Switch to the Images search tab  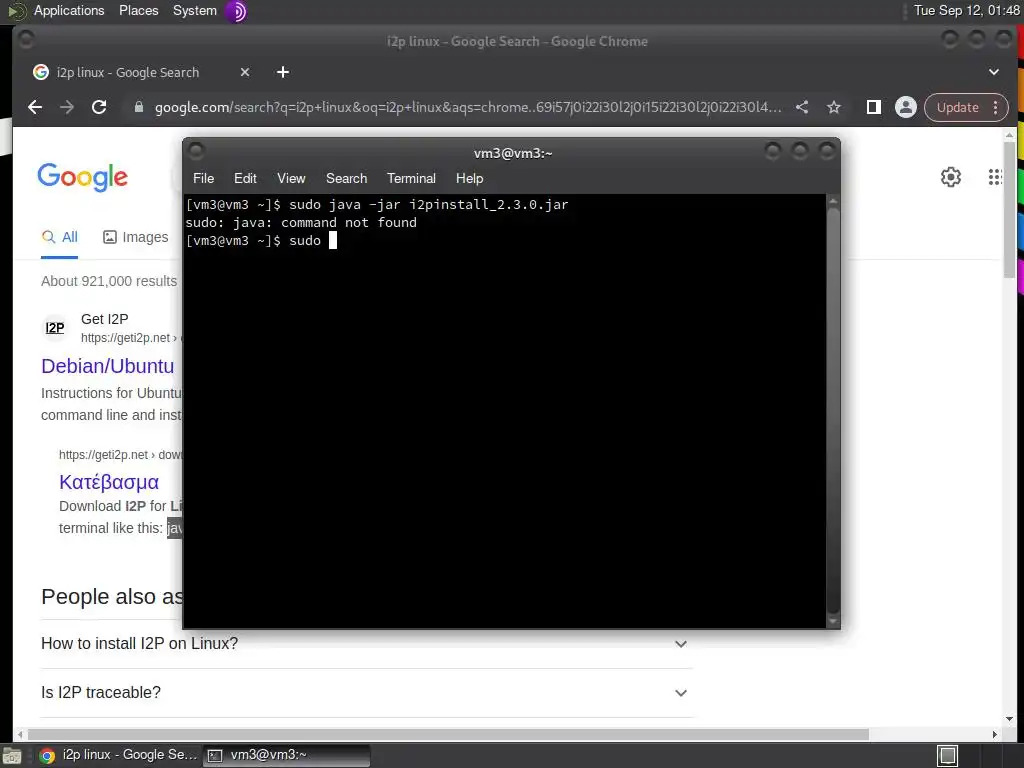pos(136,237)
